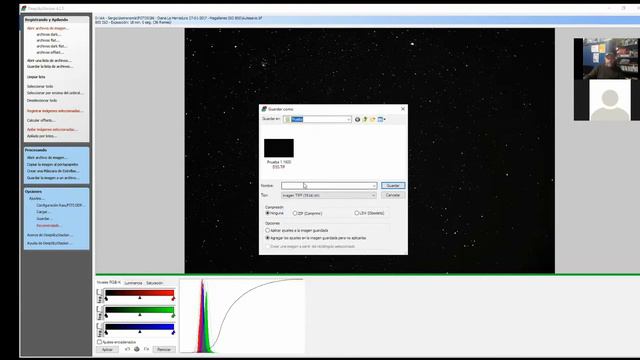This screenshot has width=640, height=360.
Task: Click Registrar imágenes seleccionadas
Action: [x=55, y=111]
